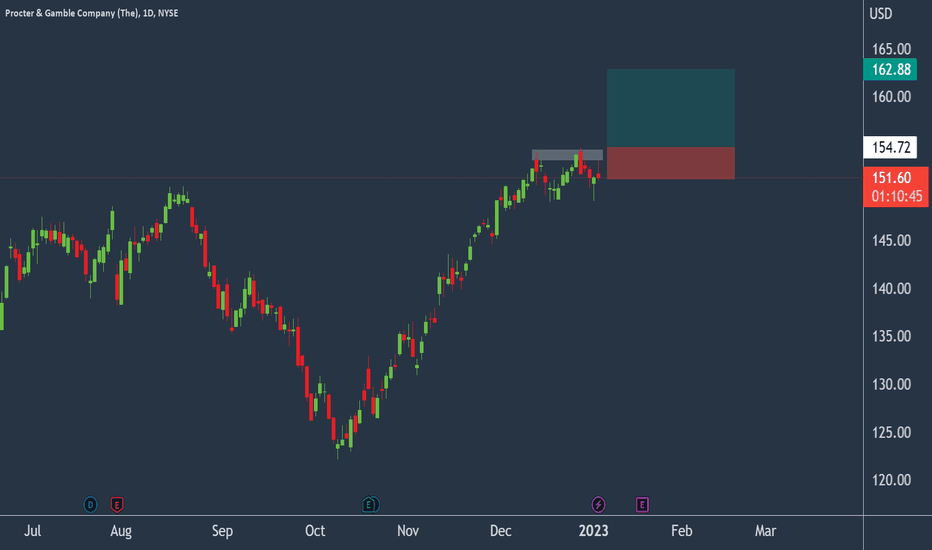Screen dimensions: 932x550
Task: Click the white 154.72 entry price label
Action: coord(890,147)
